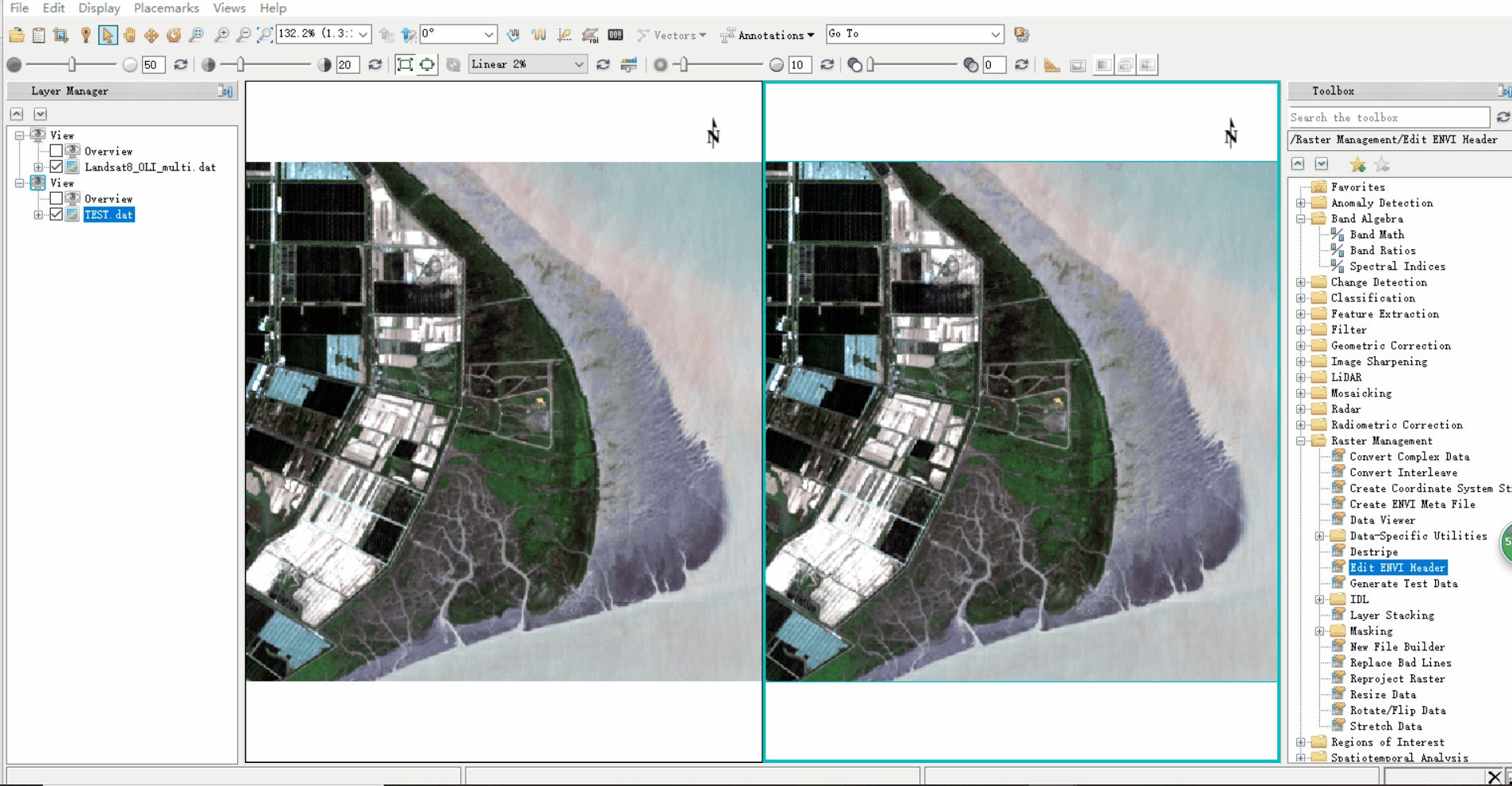Screen dimensions: 1512x786
Task: Uncheck TEST.dat layer checkbox
Action: [x=56, y=214]
